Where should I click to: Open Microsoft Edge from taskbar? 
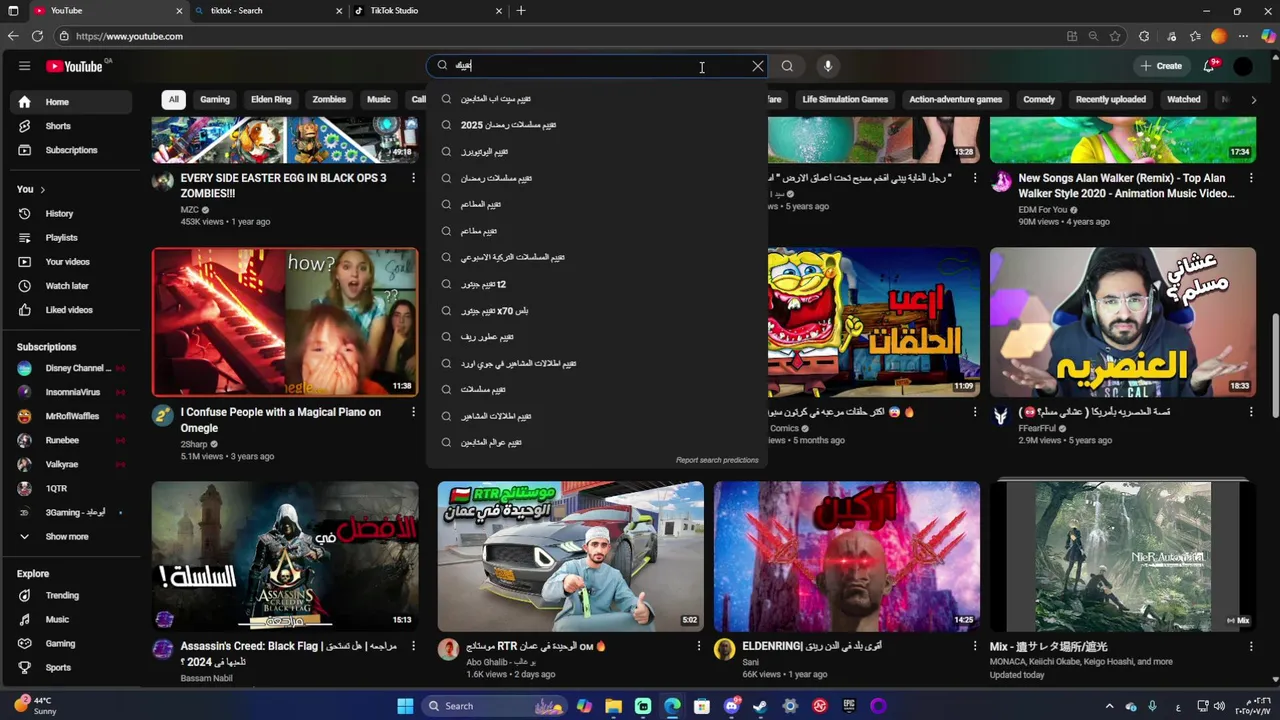coord(672,706)
